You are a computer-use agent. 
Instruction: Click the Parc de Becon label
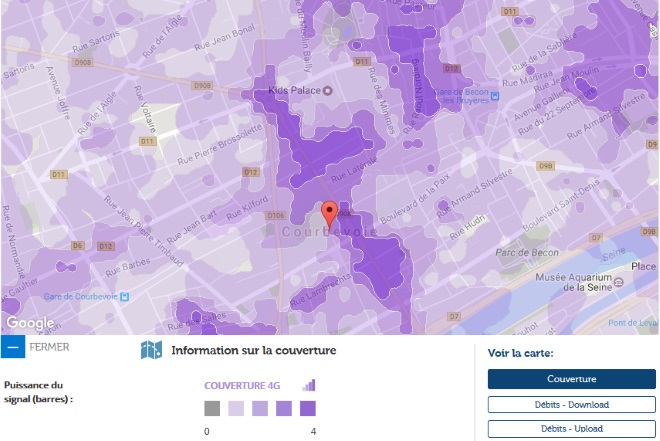527,252
